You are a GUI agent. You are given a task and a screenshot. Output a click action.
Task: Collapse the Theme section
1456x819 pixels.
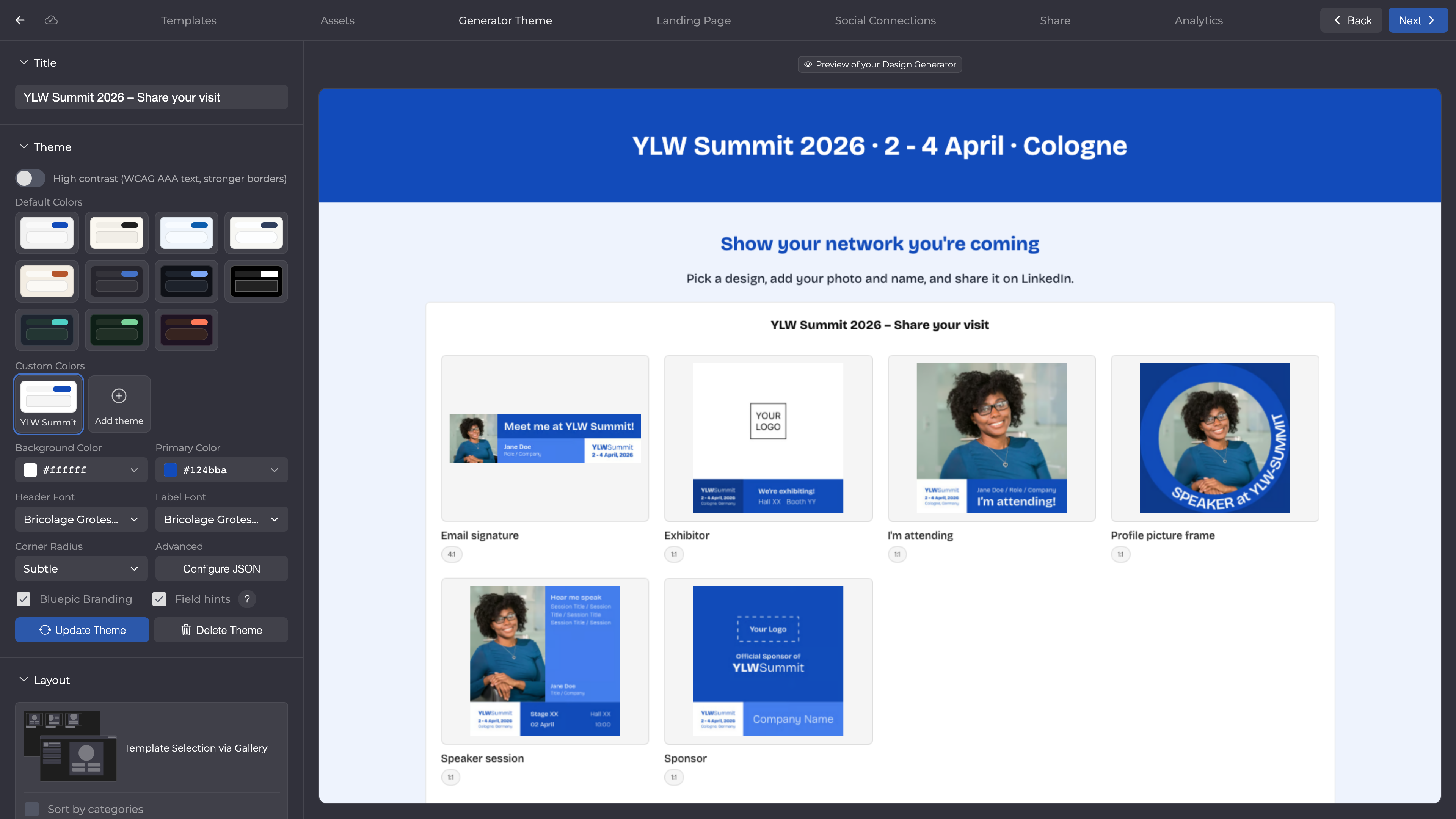tap(24, 147)
